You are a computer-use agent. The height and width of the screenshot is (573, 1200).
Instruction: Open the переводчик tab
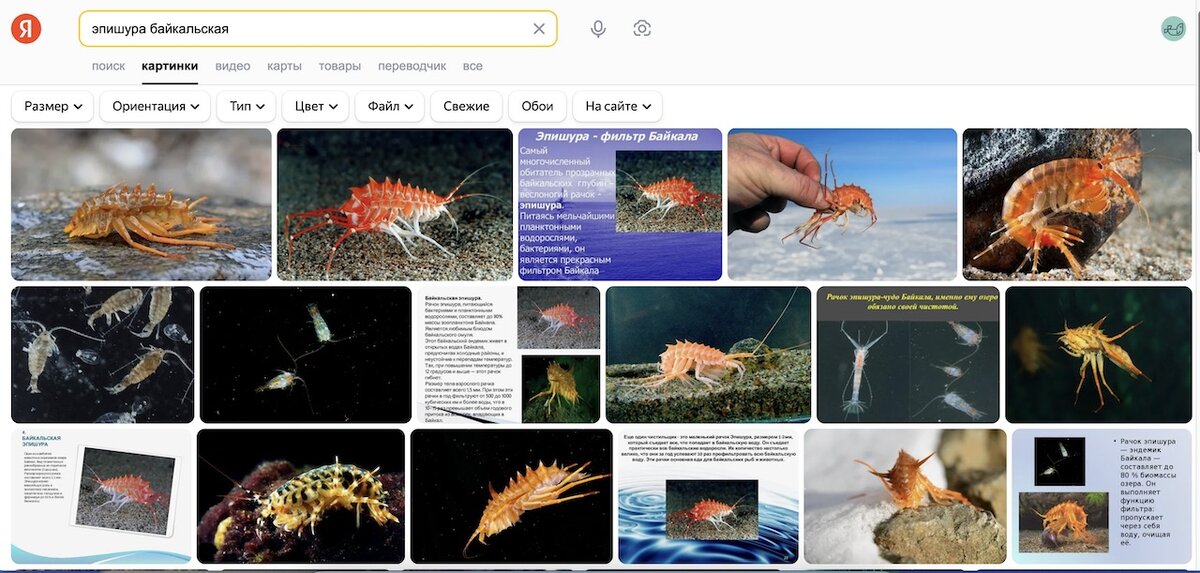click(412, 66)
